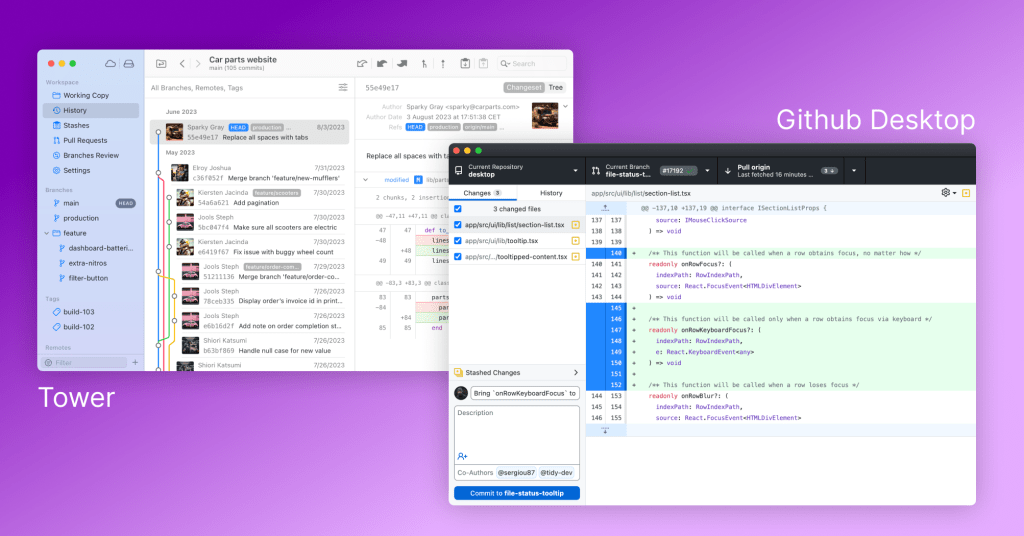Toggle the 3 changed files checkbox
Image resolution: width=1024 pixels, height=536 pixels.
[458, 209]
